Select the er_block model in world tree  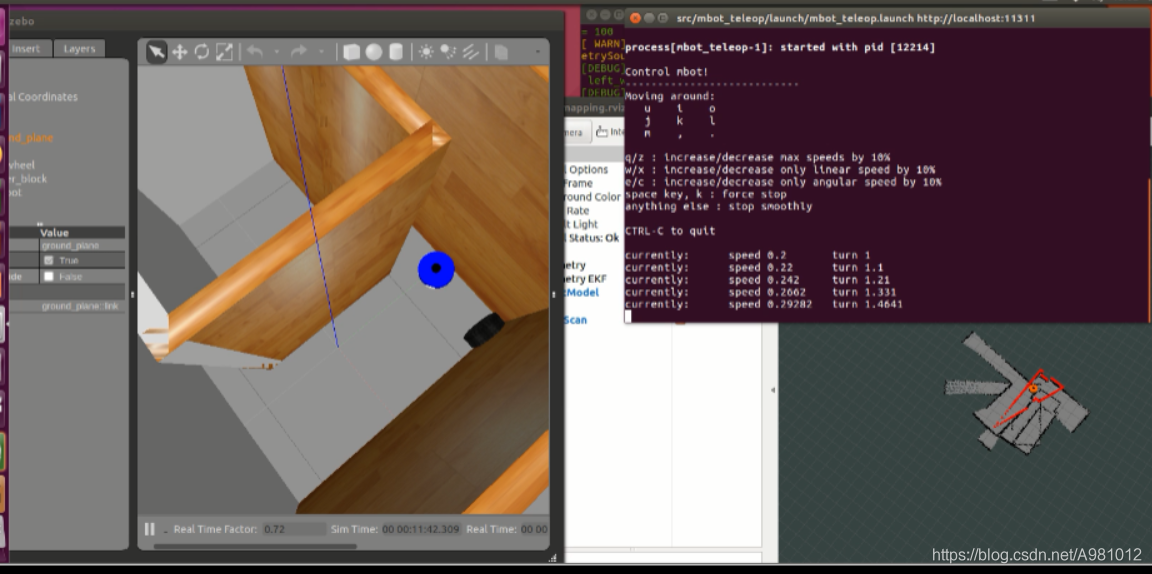pyautogui.click(x=28, y=179)
